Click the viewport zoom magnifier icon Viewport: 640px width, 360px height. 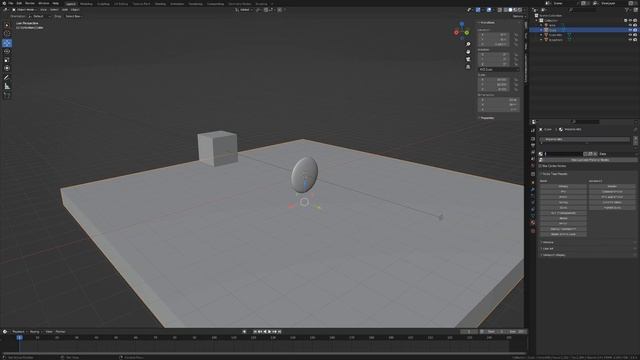tap(468, 44)
